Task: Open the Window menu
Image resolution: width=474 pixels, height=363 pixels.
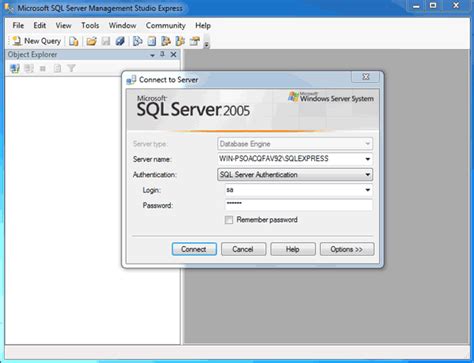Action: pyautogui.click(x=122, y=25)
